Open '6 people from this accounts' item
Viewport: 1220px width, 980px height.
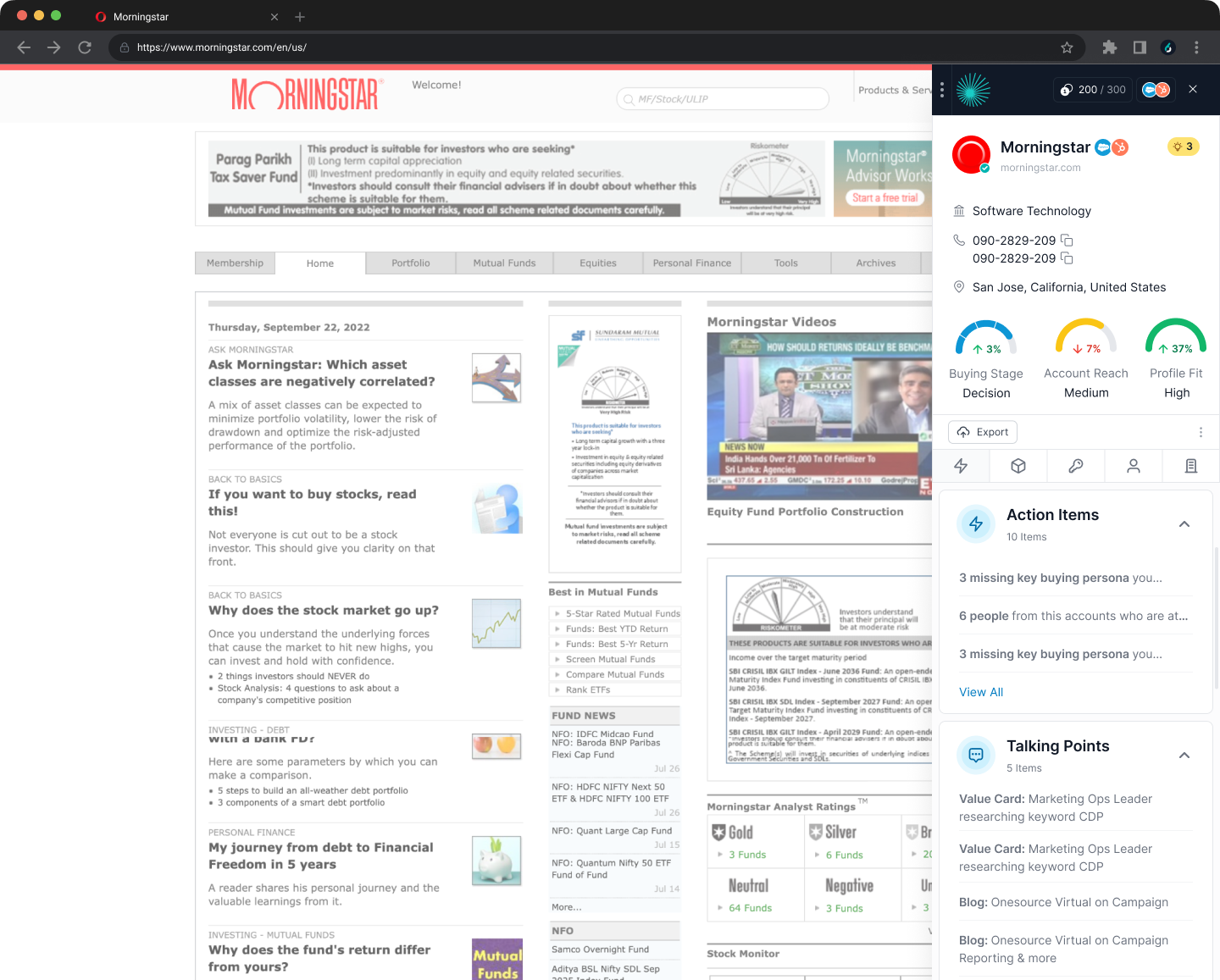pyautogui.click(x=1073, y=616)
